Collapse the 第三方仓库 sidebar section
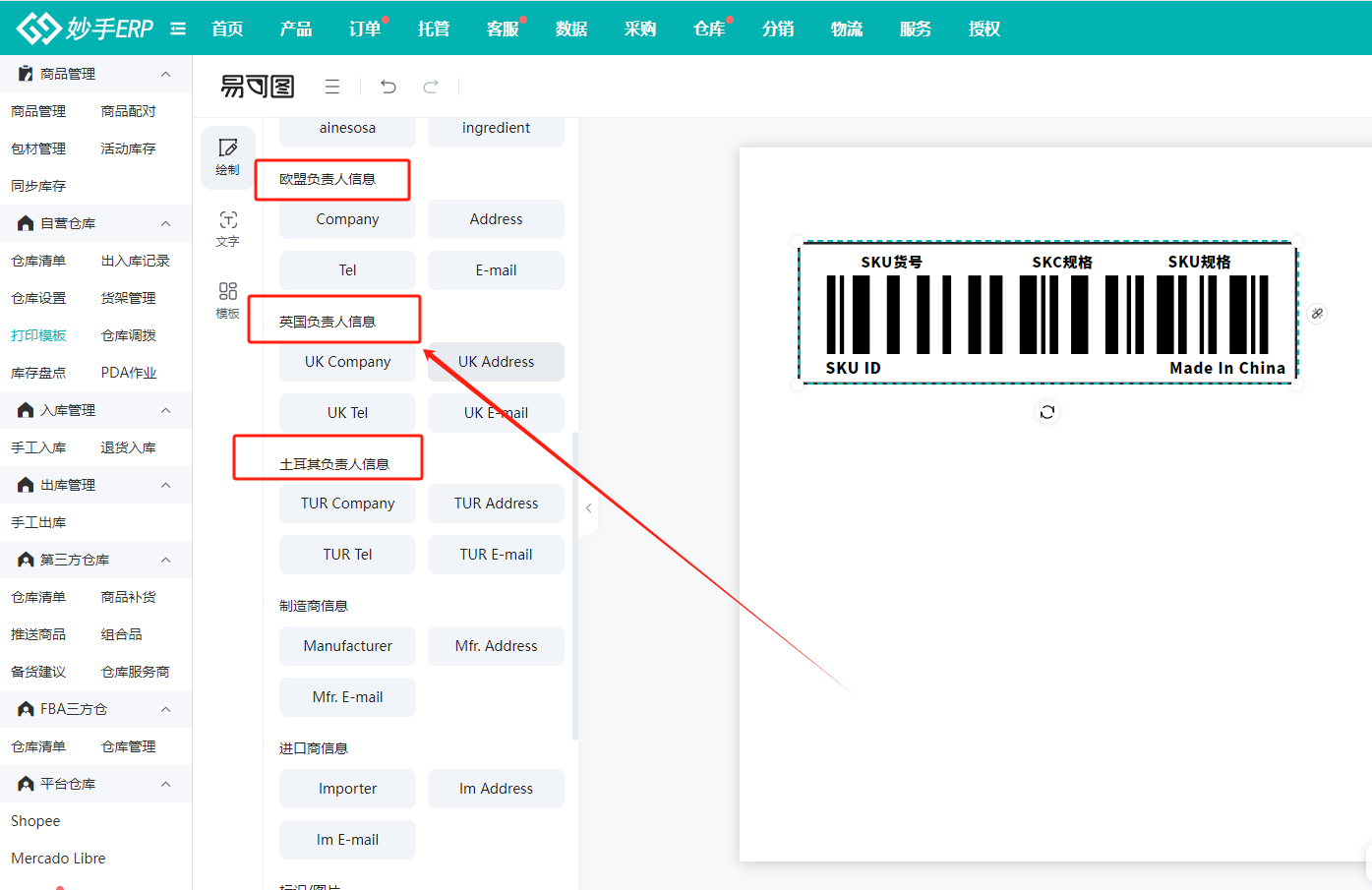Screen dimensions: 1372x890 pyautogui.click(x=165, y=560)
